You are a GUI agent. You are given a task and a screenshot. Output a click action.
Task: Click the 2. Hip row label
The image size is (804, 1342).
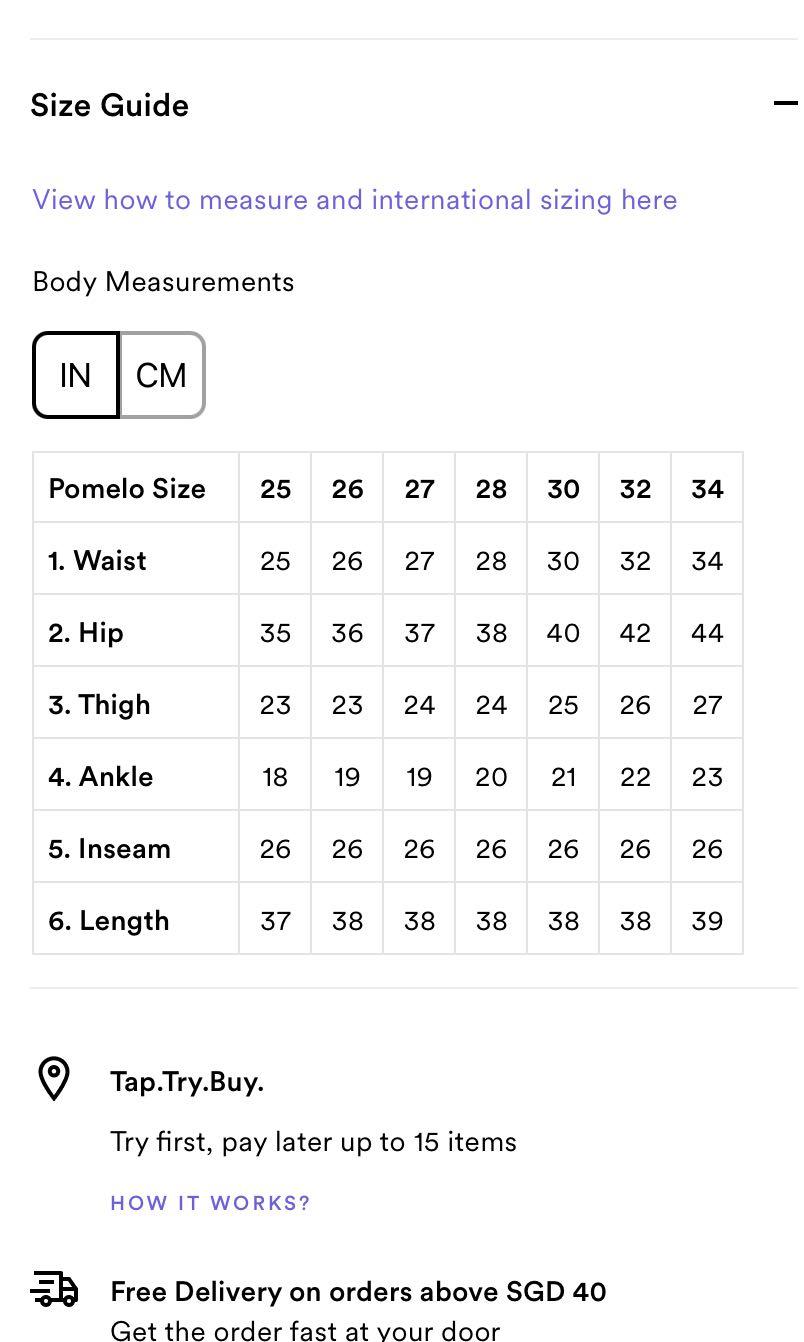(x=86, y=633)
